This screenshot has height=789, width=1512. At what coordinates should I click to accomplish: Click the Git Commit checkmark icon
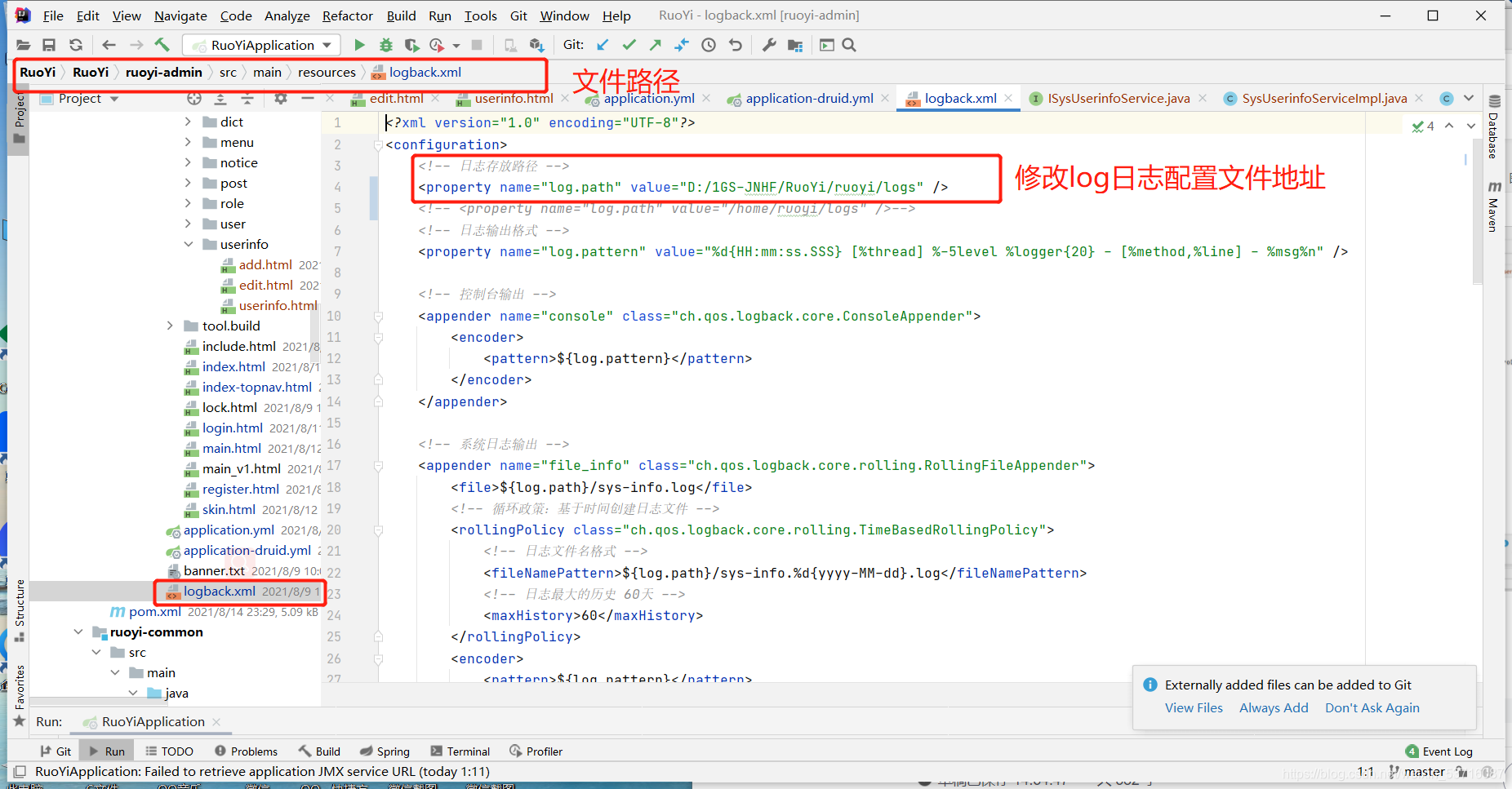629,45
